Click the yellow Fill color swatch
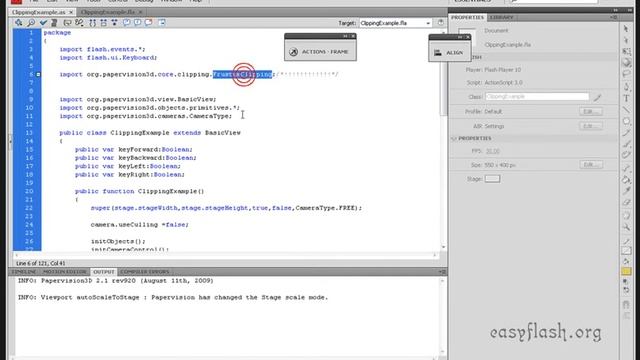Viewport: 640px width, 360px height. coord(626,271)
